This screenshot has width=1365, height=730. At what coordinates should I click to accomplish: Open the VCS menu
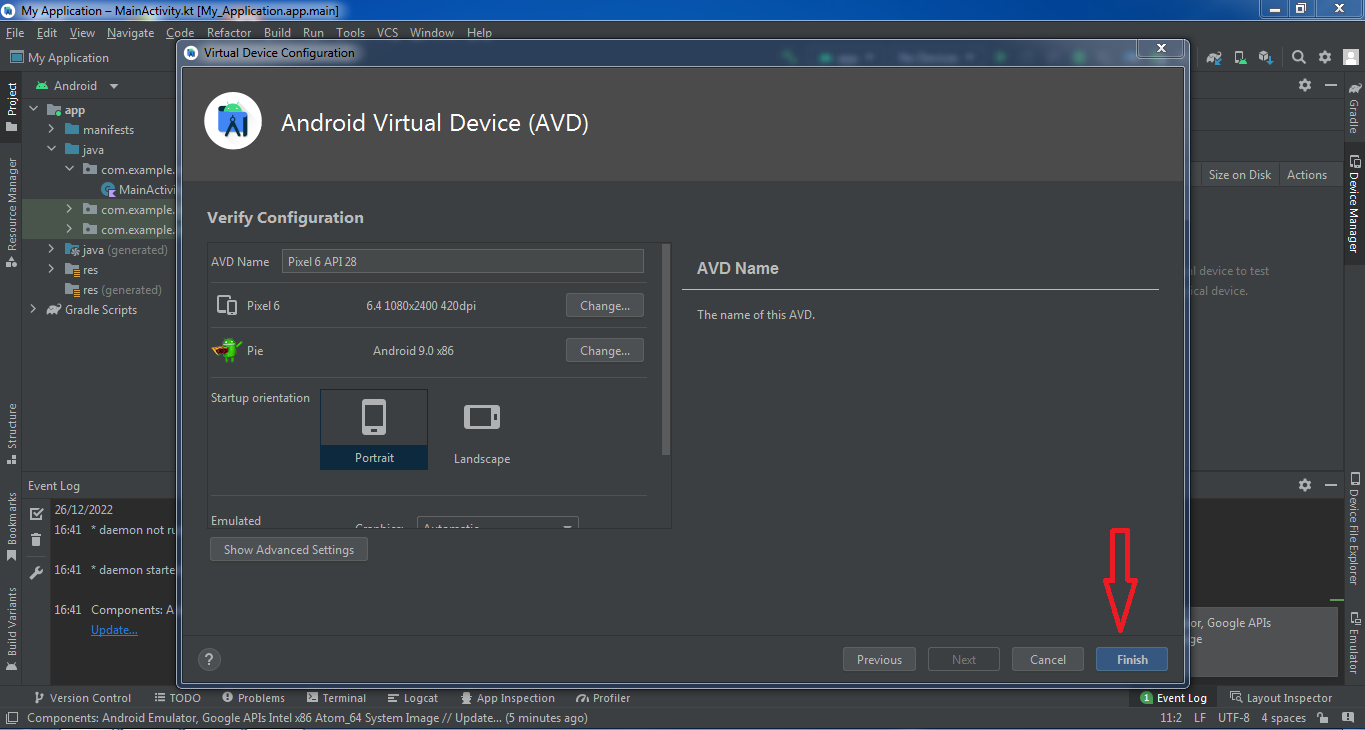(387, 33)
